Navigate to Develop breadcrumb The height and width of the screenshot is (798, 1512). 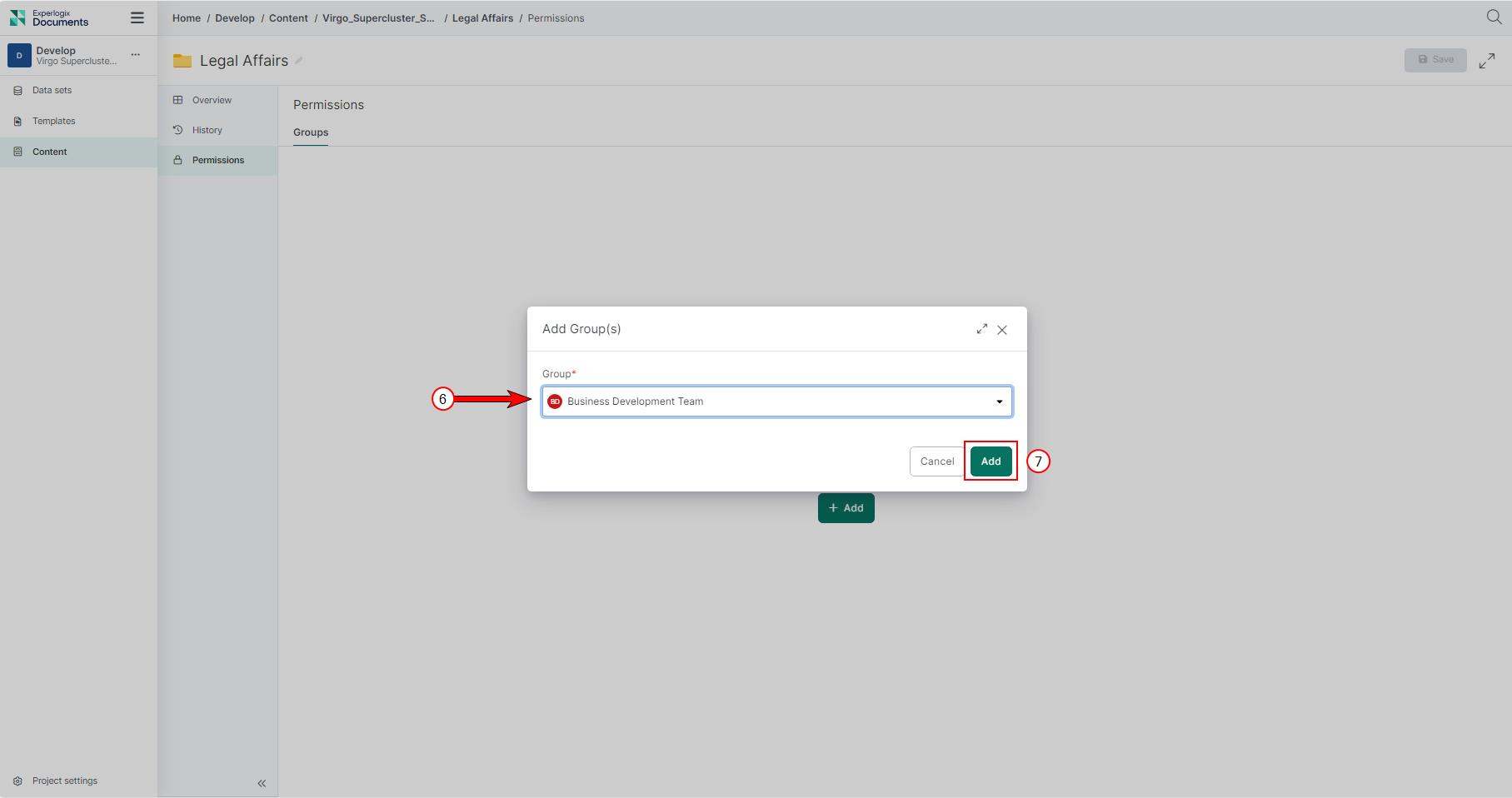point(235,18)
